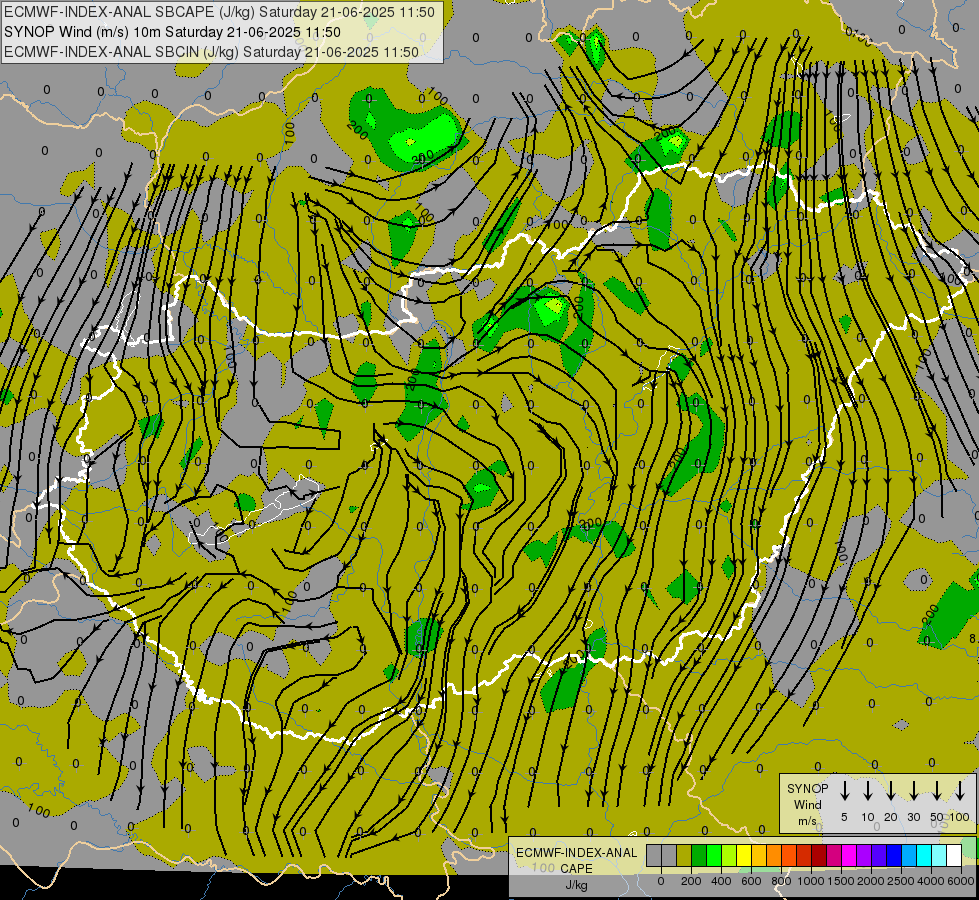Pick the dark green CAPE scale swatch
The width and height of the screenshot is (979, 900).
[699, 855]
